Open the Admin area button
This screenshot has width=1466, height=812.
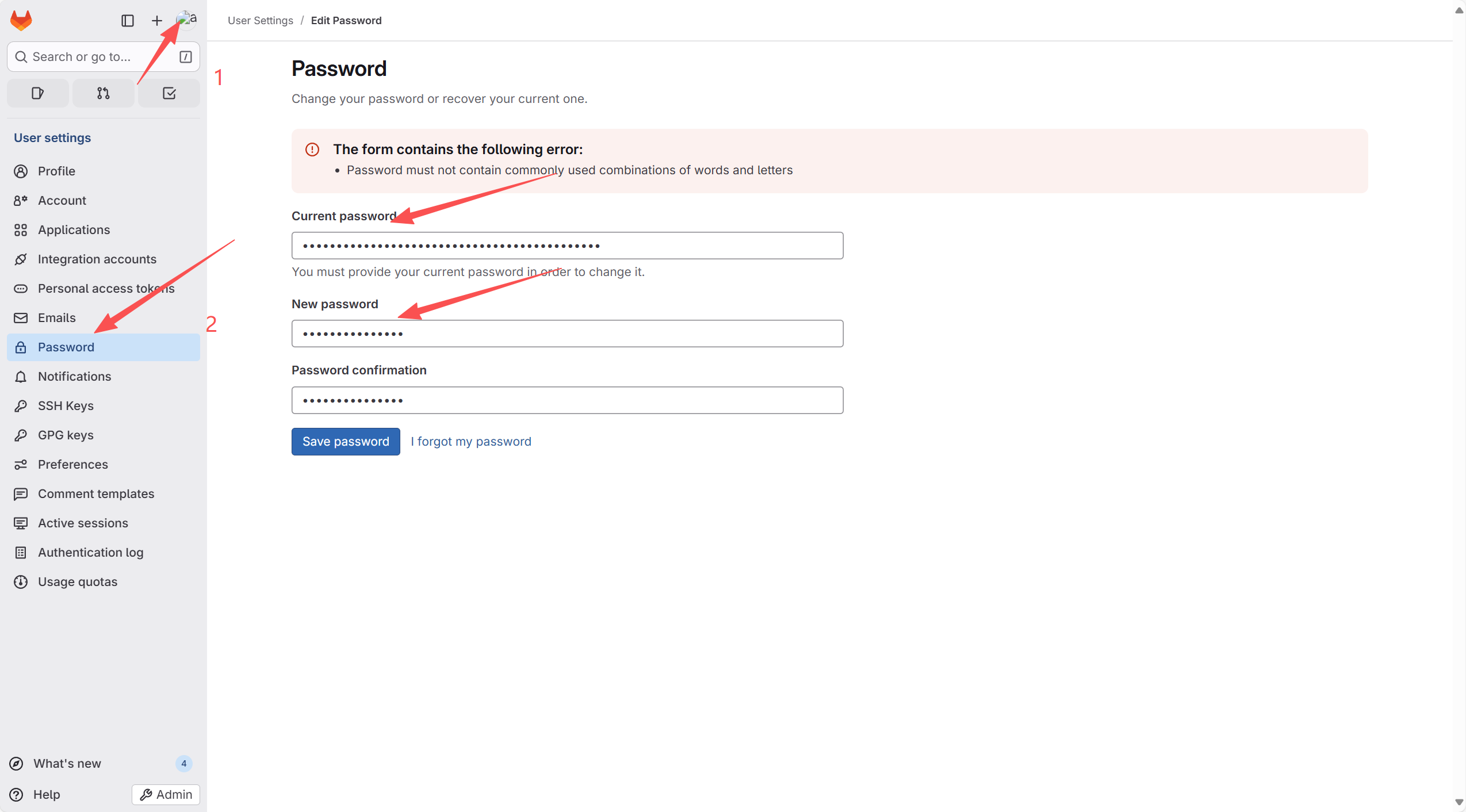(166, 795)
